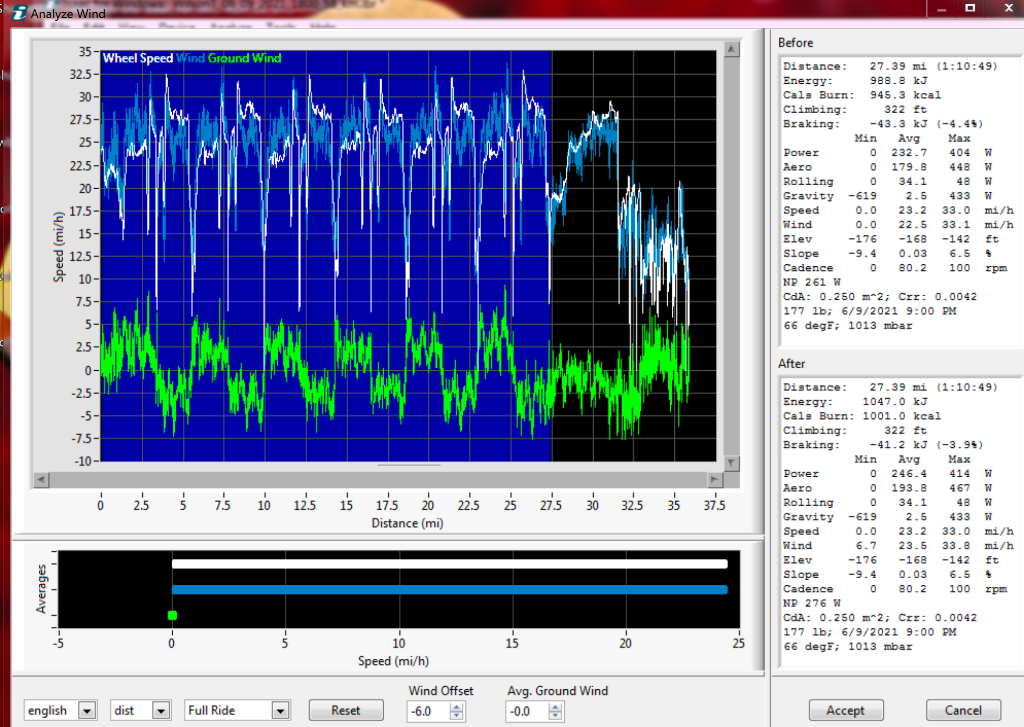The width and height of the screenshot is (1024, 727).
Task: Click the white wheel speed average bar
Action: pyautogui.click(x=449, y=564)
